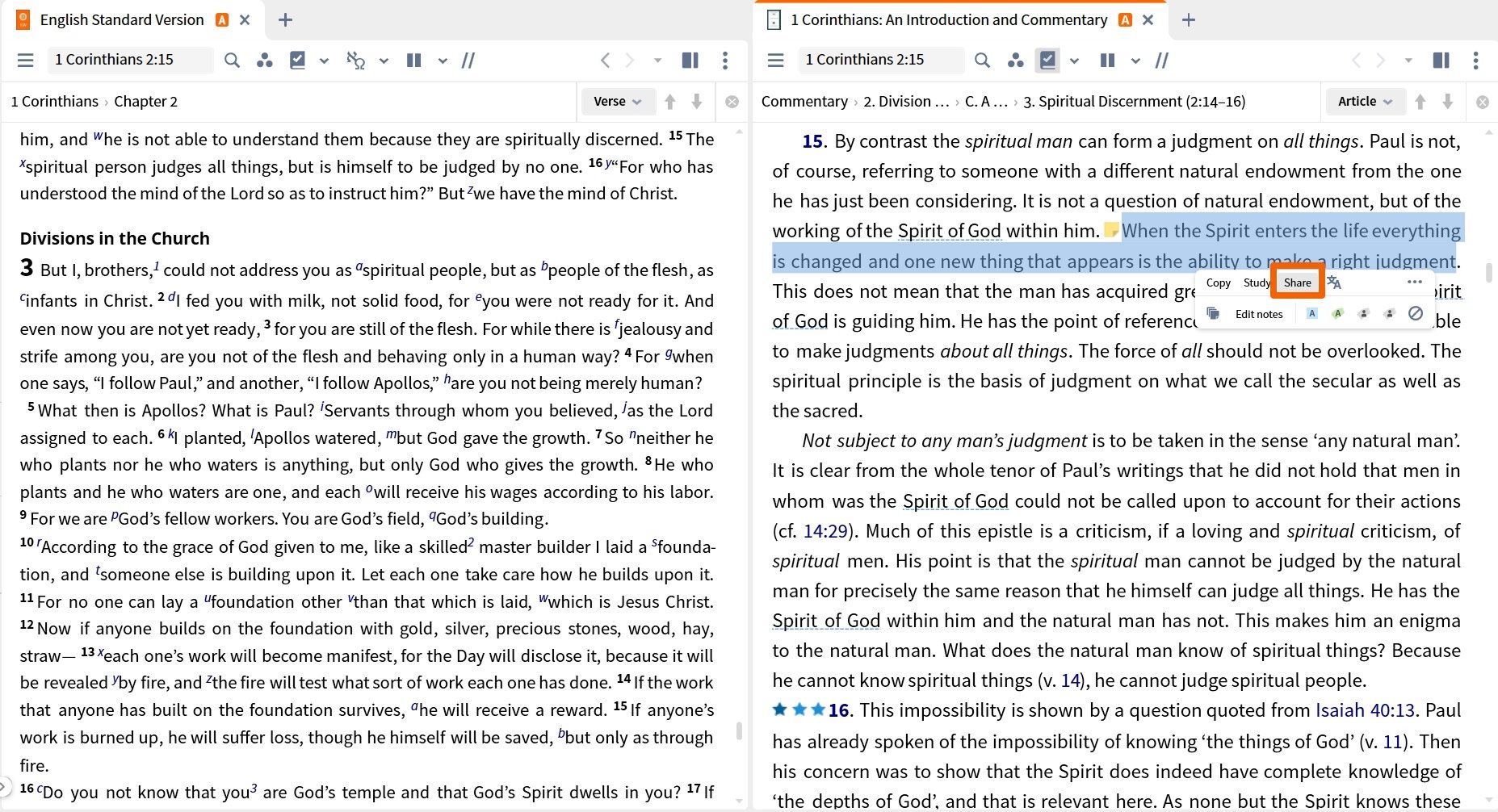Toggle notes and highlights checkbox in Commentary panel
Image resolution: width=1498 pixels, height=812 pixels.
tap(1047, 60)
